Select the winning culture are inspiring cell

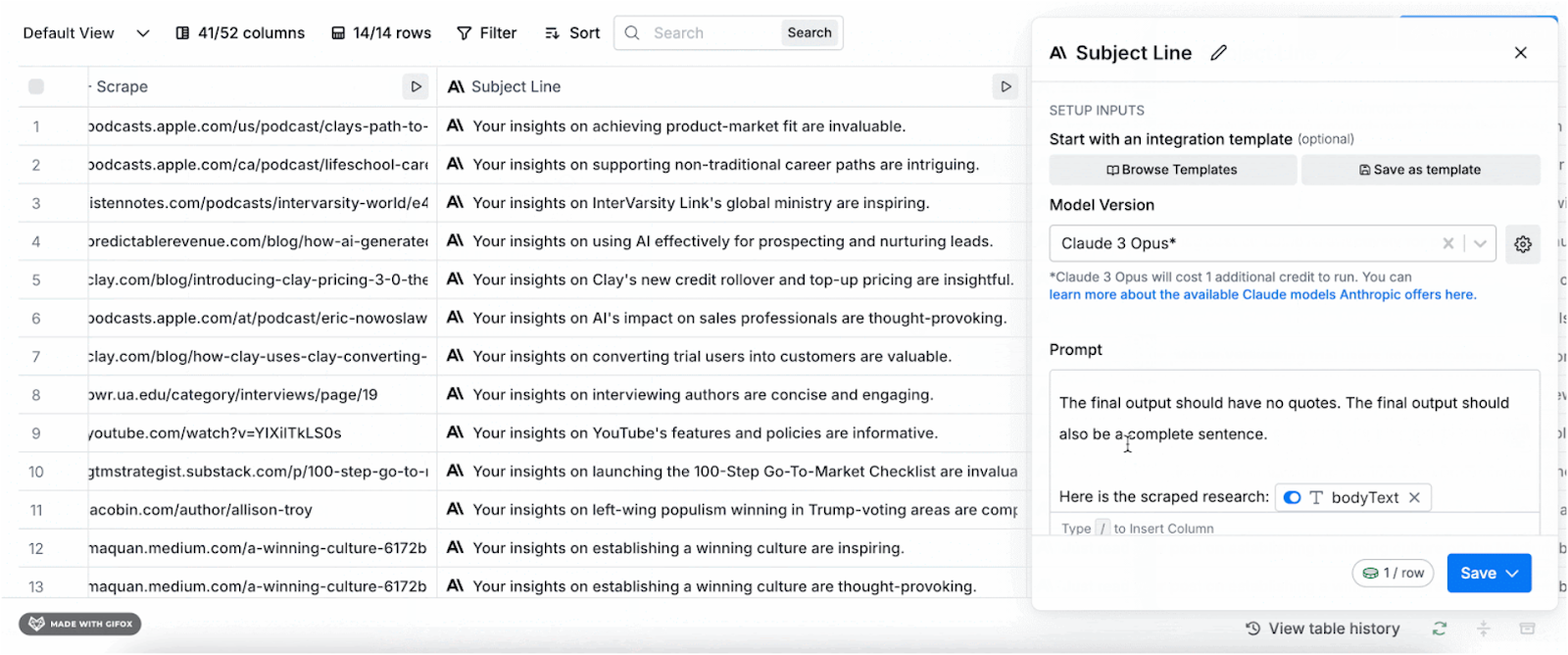pyautogui.click(x=731, y=548)
